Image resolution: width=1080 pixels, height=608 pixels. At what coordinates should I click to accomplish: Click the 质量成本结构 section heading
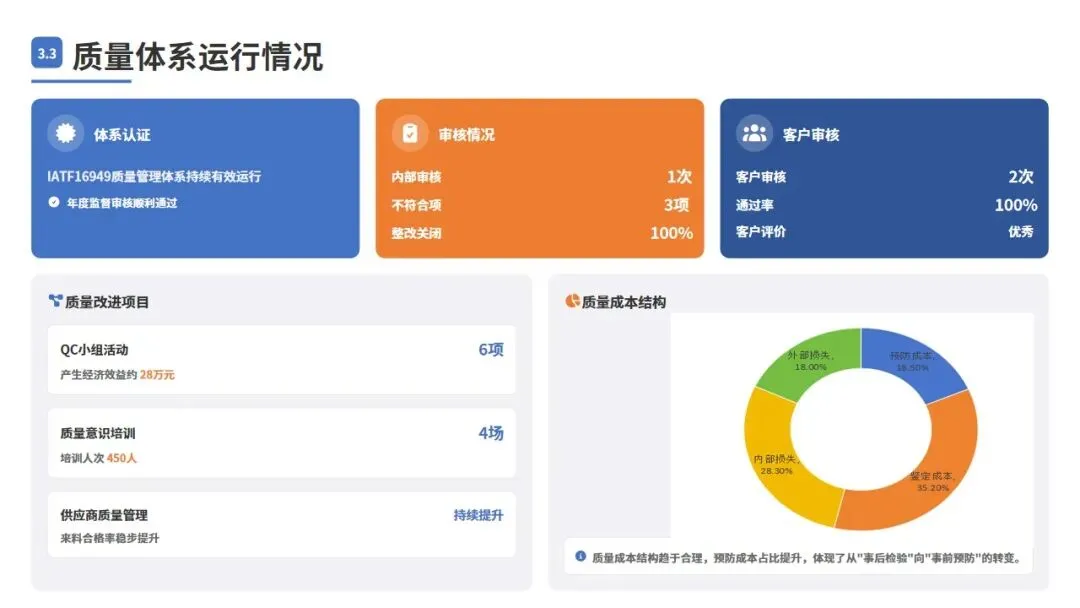[x=623, y=302]
